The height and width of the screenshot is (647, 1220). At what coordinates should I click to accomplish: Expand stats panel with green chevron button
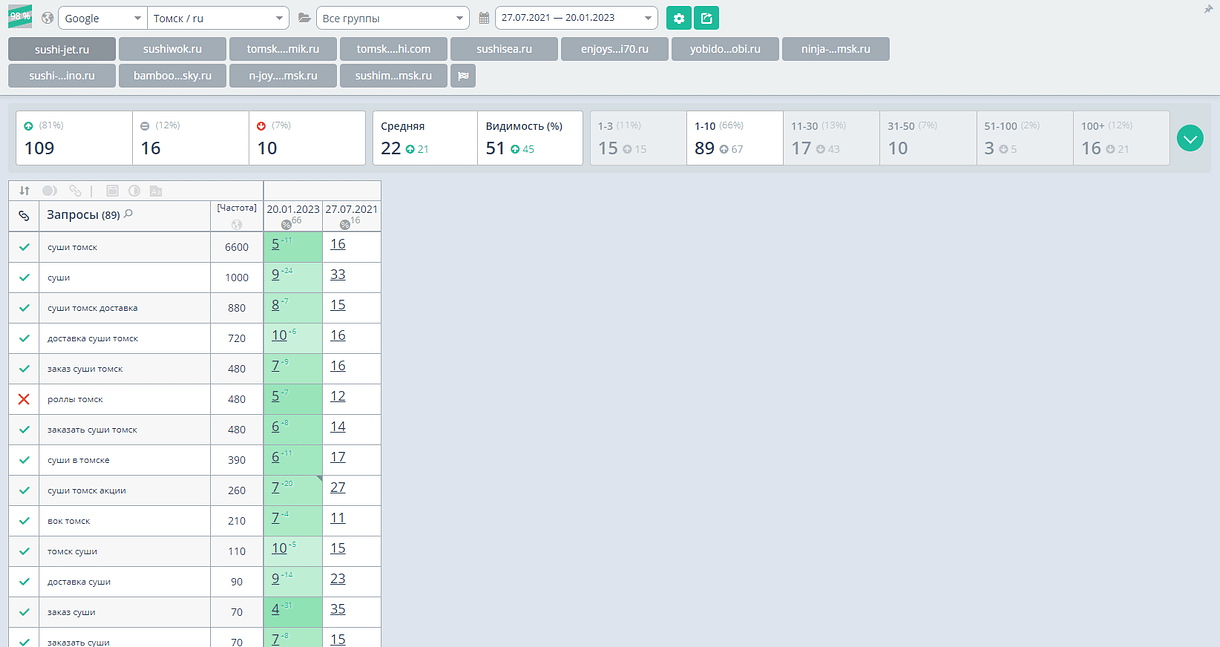1190,138
